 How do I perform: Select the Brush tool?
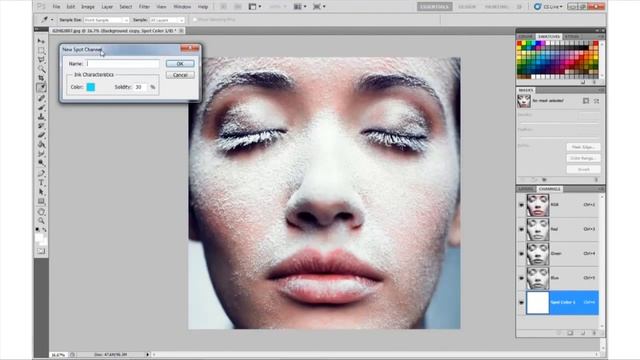point(41,107)
